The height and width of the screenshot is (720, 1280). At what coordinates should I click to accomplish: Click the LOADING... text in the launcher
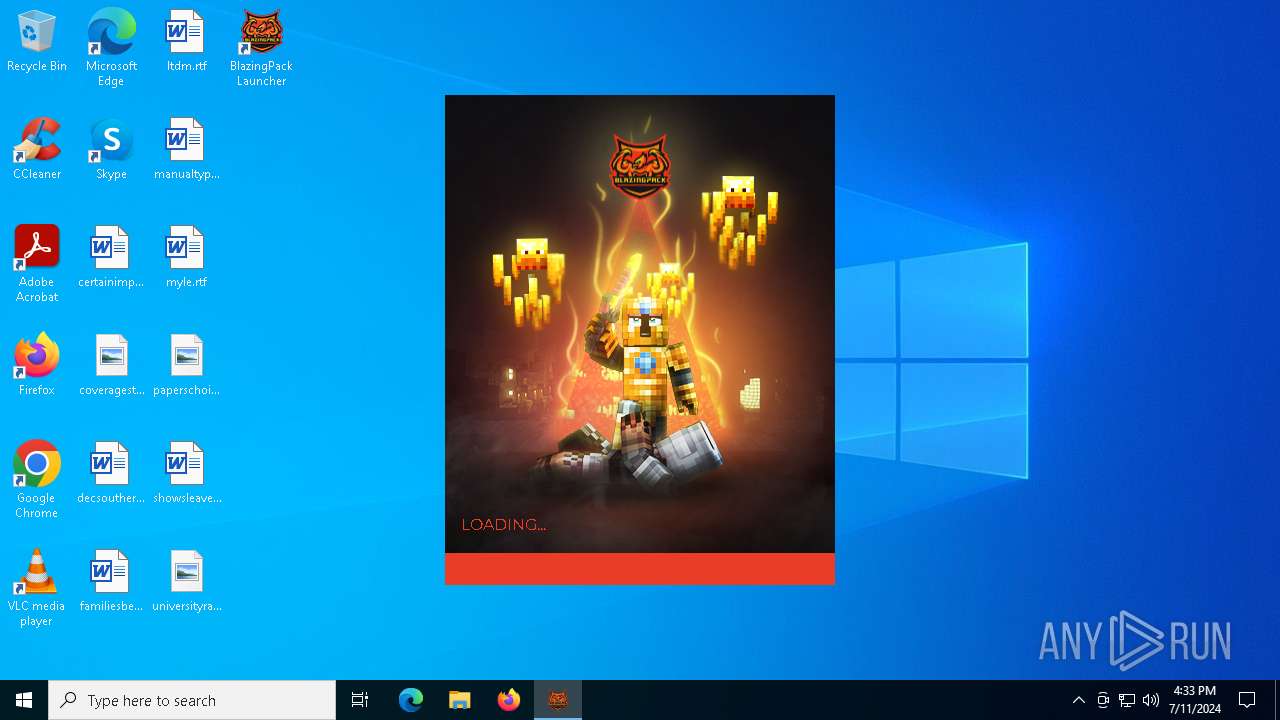tap(503, 525)
